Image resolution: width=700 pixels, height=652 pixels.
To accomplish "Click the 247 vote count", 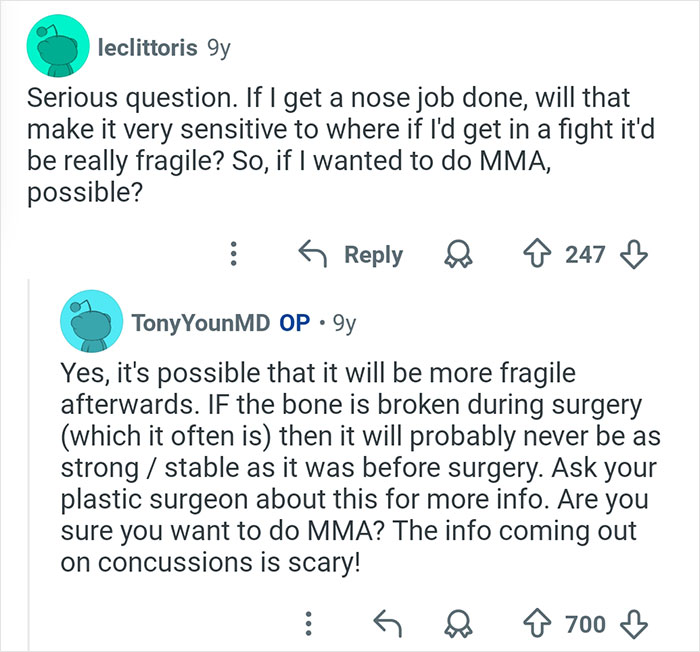I will [585, 254].
